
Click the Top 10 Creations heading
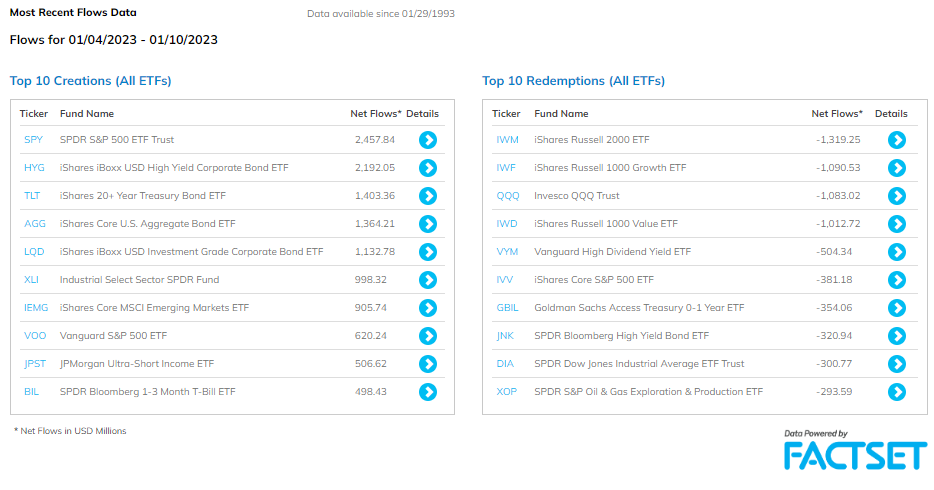[x=91, y=81]
